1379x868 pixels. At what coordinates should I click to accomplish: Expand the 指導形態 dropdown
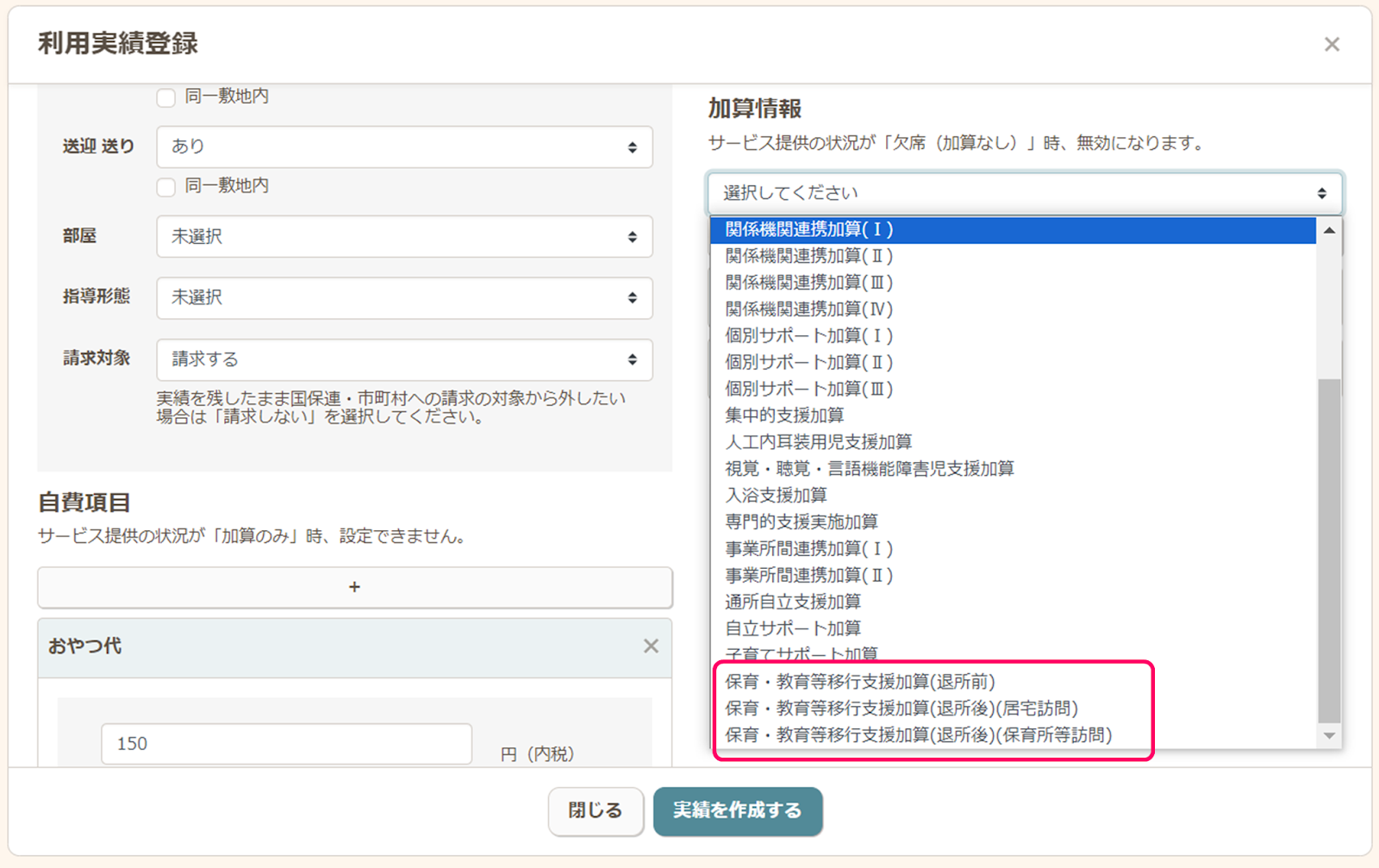point(404,298)
